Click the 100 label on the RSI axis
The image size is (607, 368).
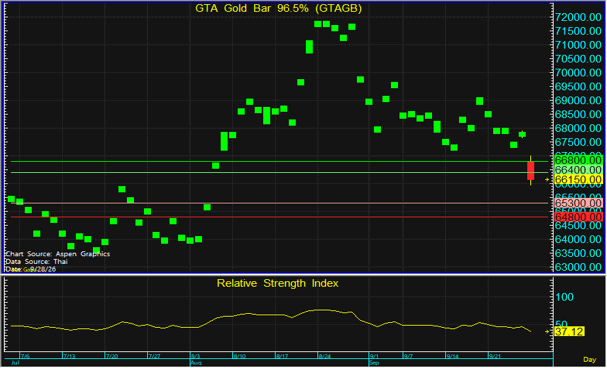(564, 297)
